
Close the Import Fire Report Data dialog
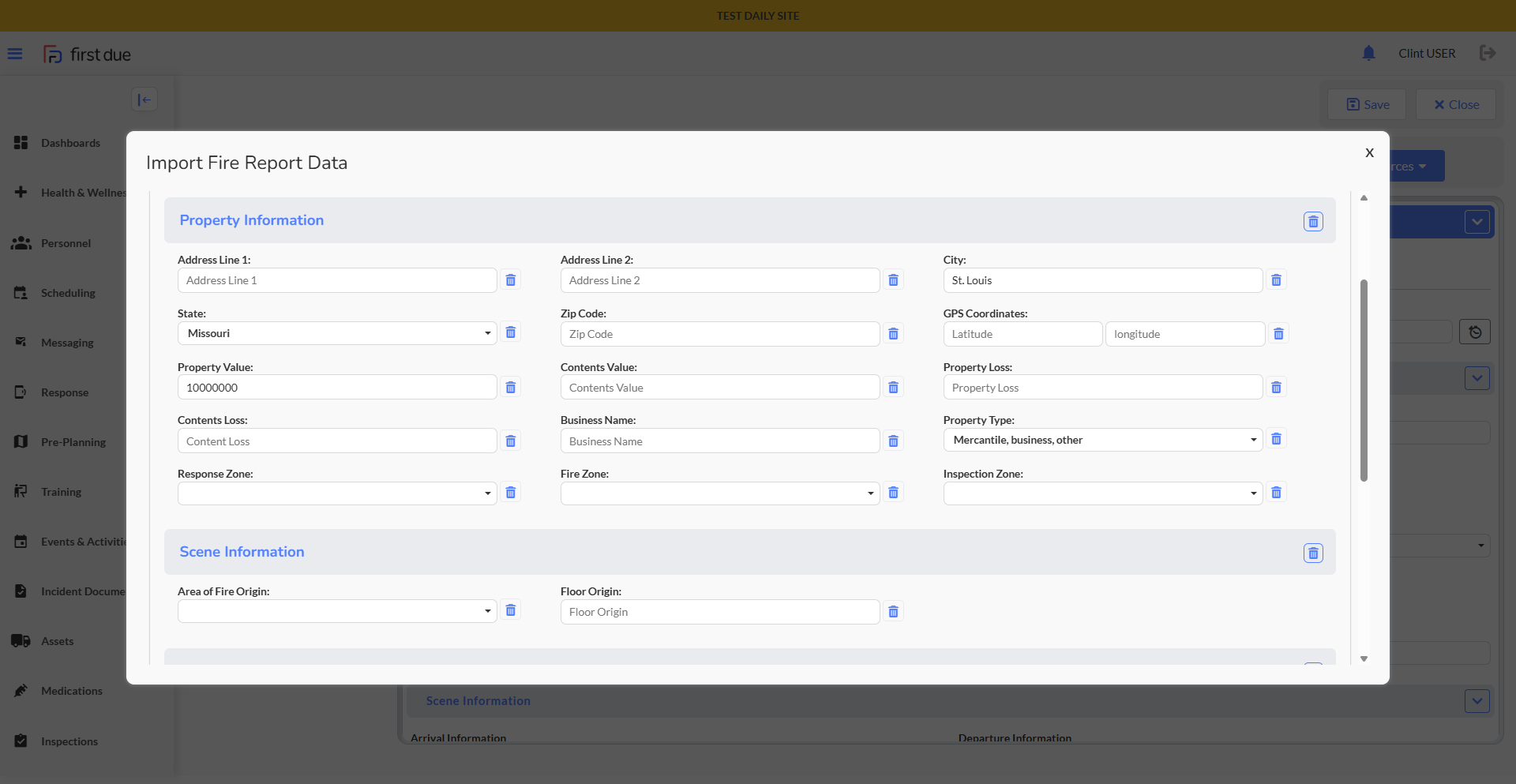pos(1369,152)
